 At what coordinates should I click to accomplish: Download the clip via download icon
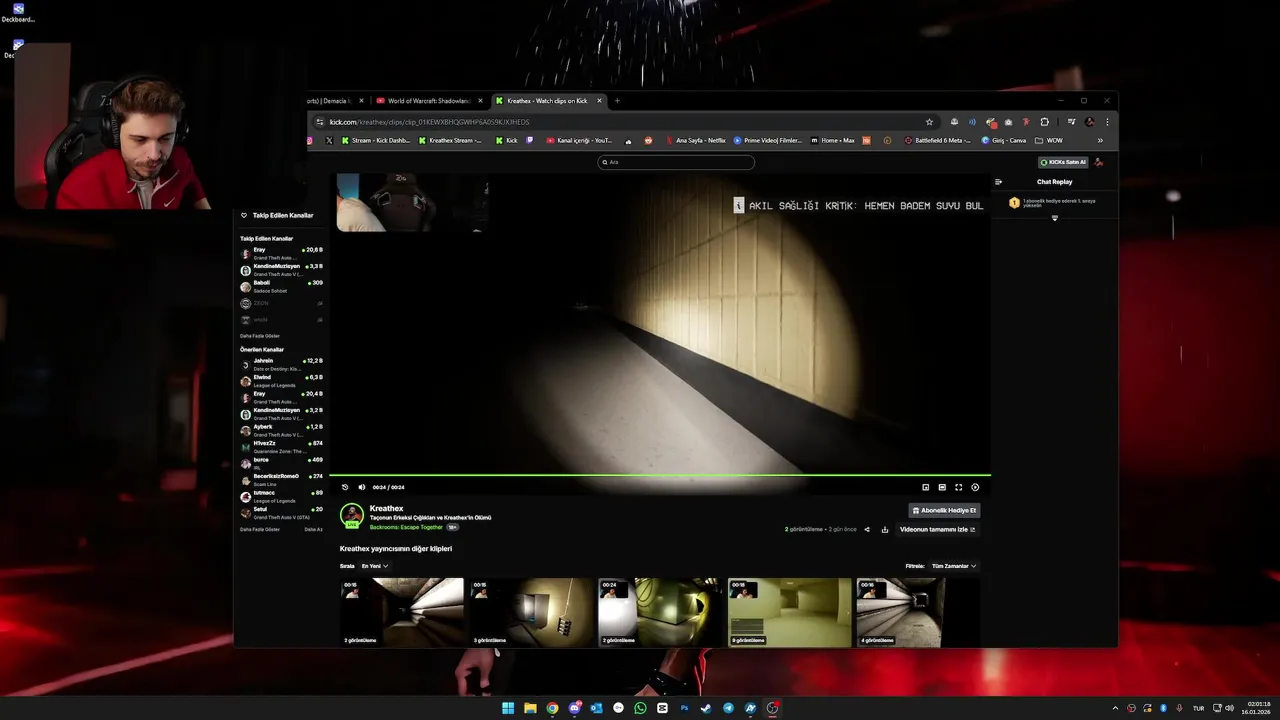coord(885,529)
